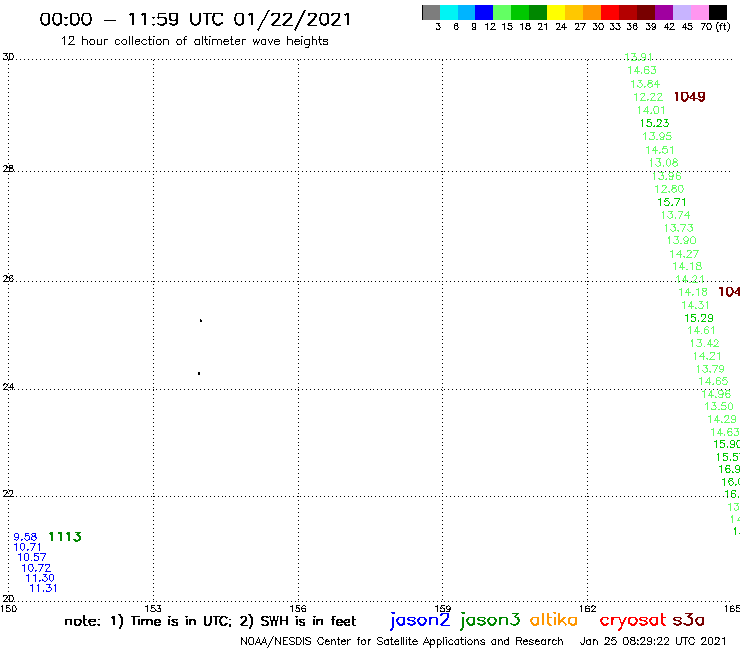Screen dimensions: 740x650
Task: Click the wave height value 14.01
Action: pyautogui.click(x=651, y=110)
